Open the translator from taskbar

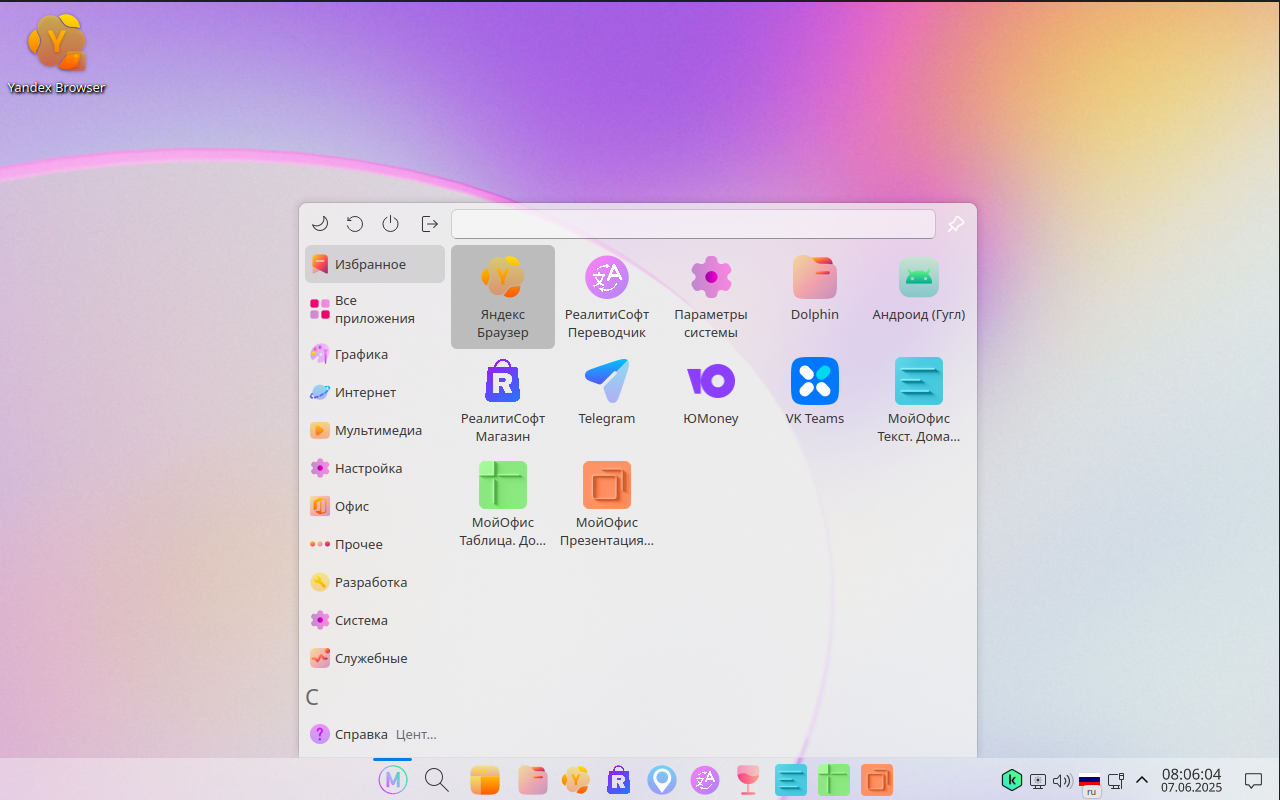(x=705, y=780)
